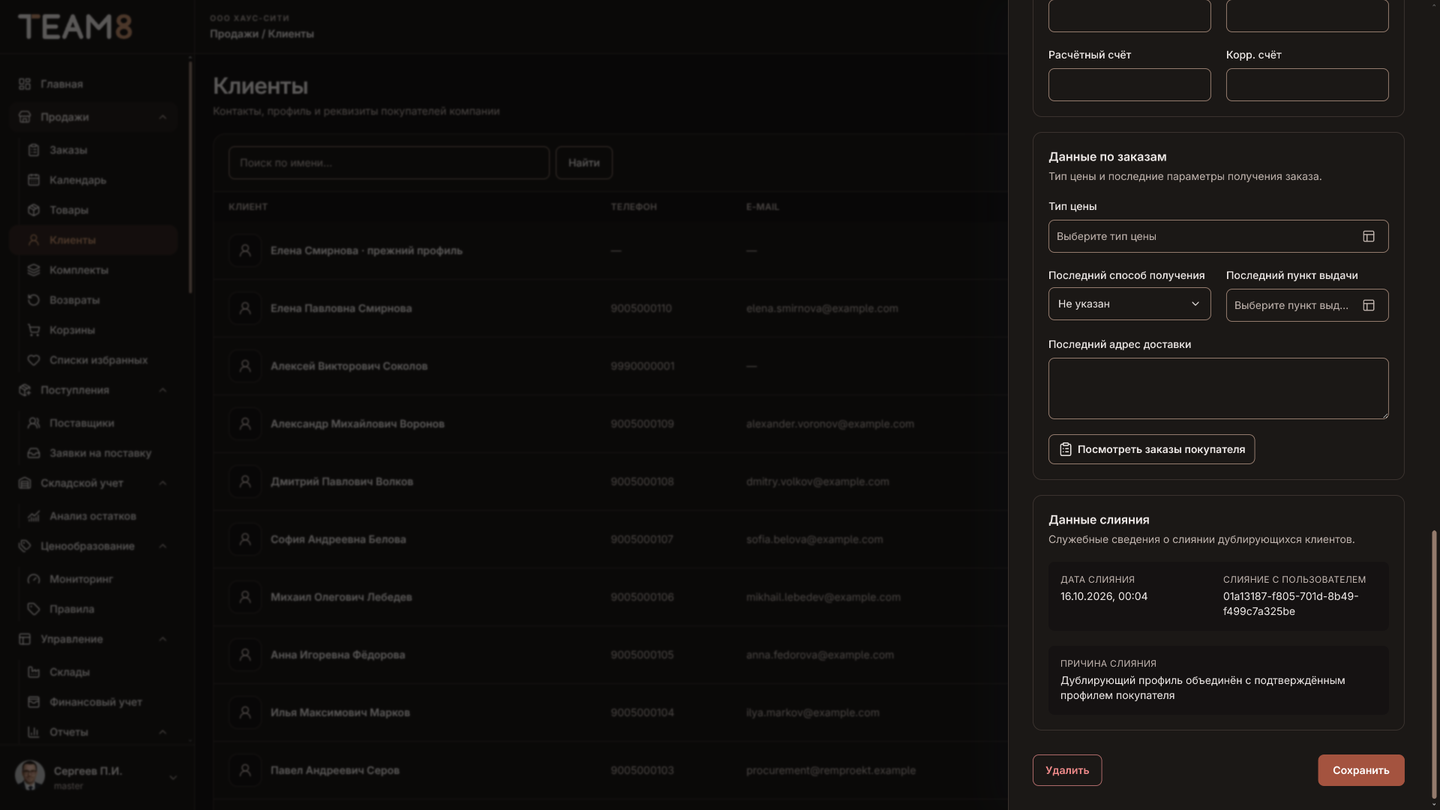Click the Найти search button
The width and height of the screenshot is (1440, 810).
pos(584,163)
